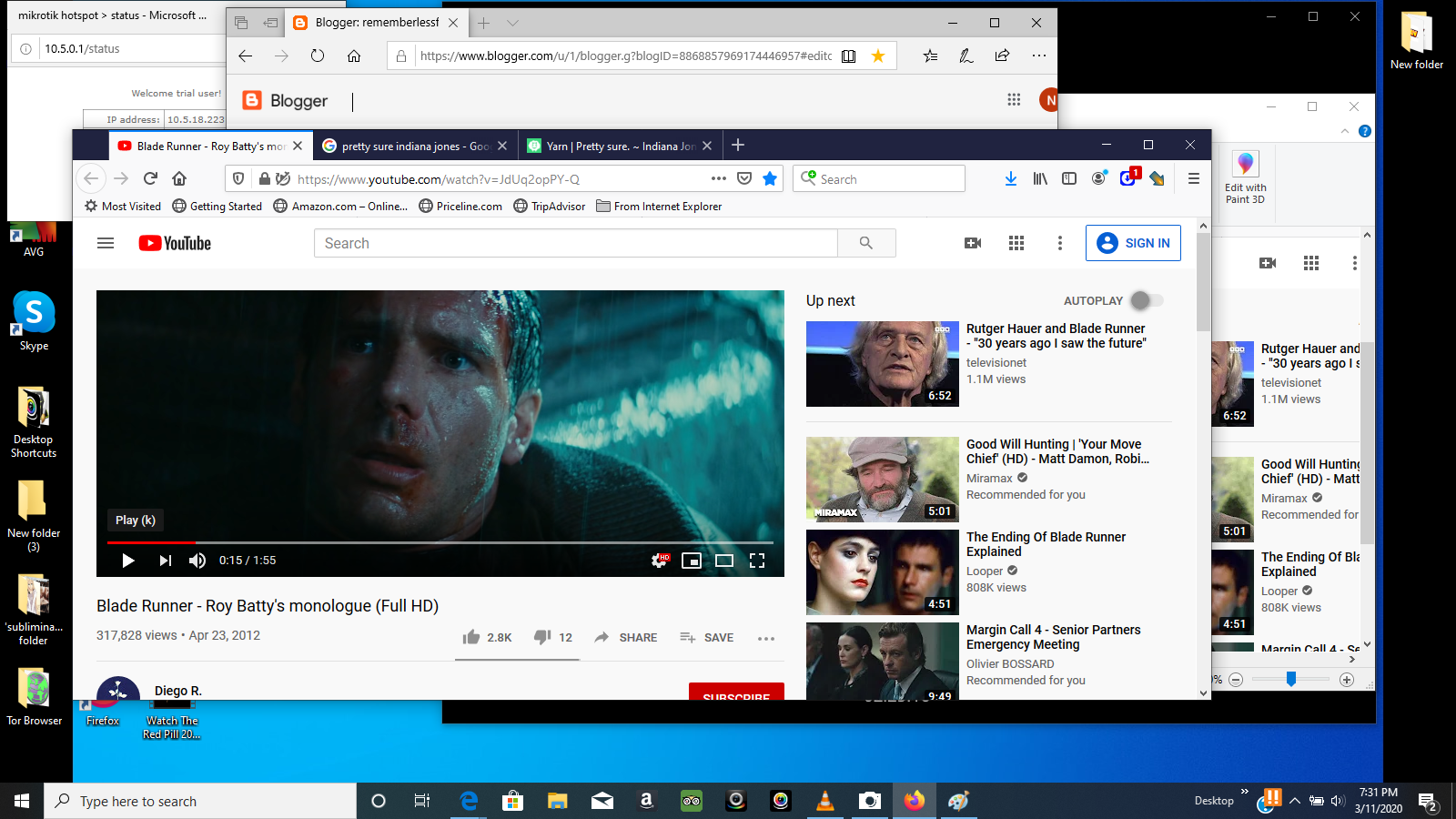Enter full screen video mode
Viewport: 1456px width, 819px height.
[757, 561]
